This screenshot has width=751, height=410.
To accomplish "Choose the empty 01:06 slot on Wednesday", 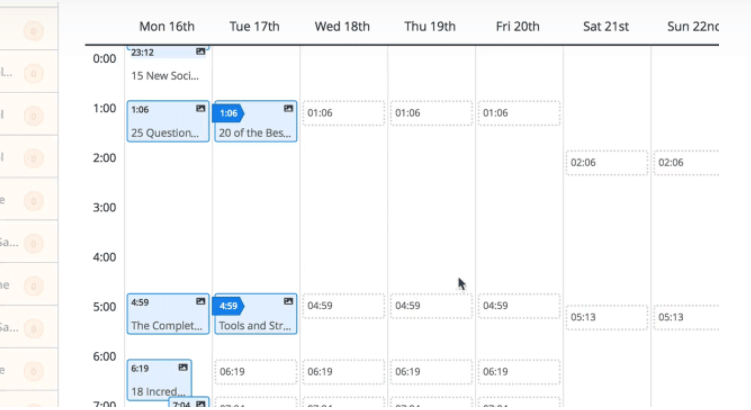I will [x=343, y=113].
